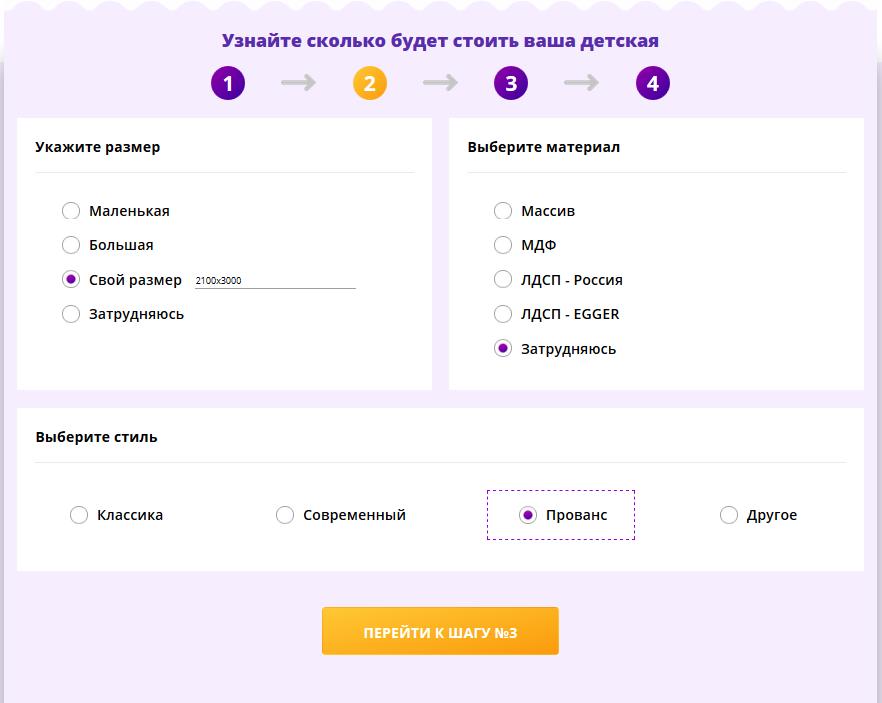Select the Маленькая size option

point(71,211)
